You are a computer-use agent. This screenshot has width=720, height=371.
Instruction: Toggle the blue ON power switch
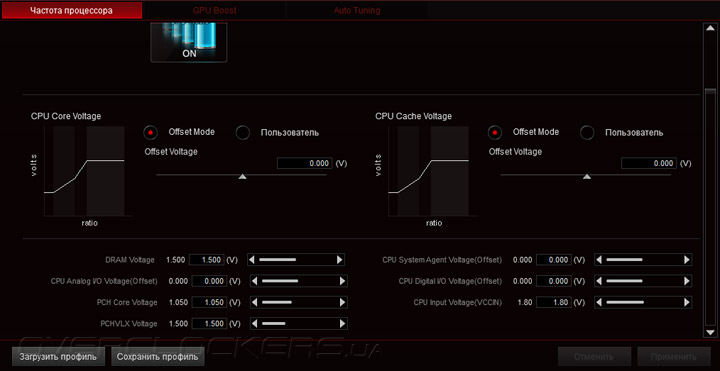coord(189,43)
